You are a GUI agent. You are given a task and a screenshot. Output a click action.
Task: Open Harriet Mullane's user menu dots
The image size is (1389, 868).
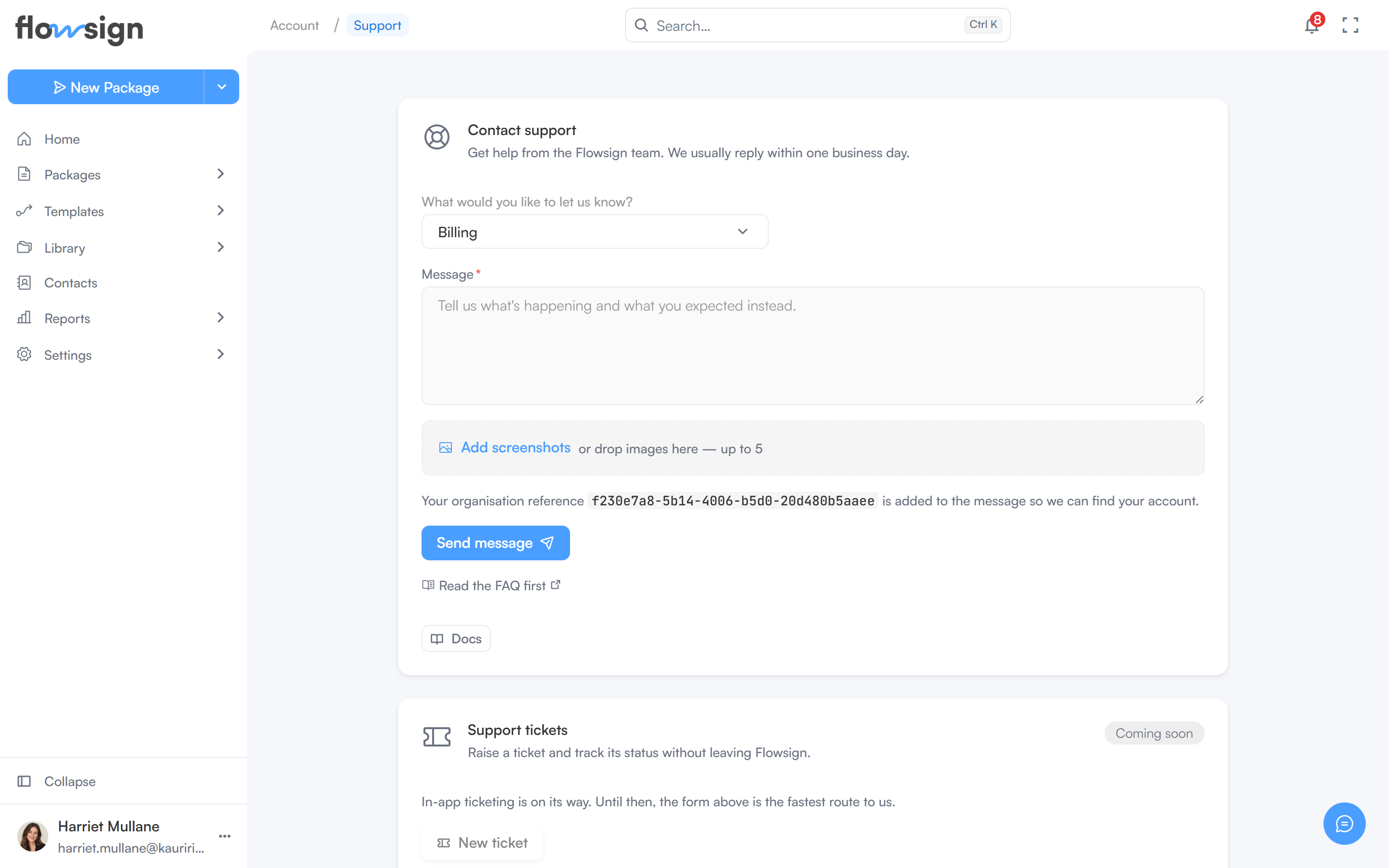[225, 836]
